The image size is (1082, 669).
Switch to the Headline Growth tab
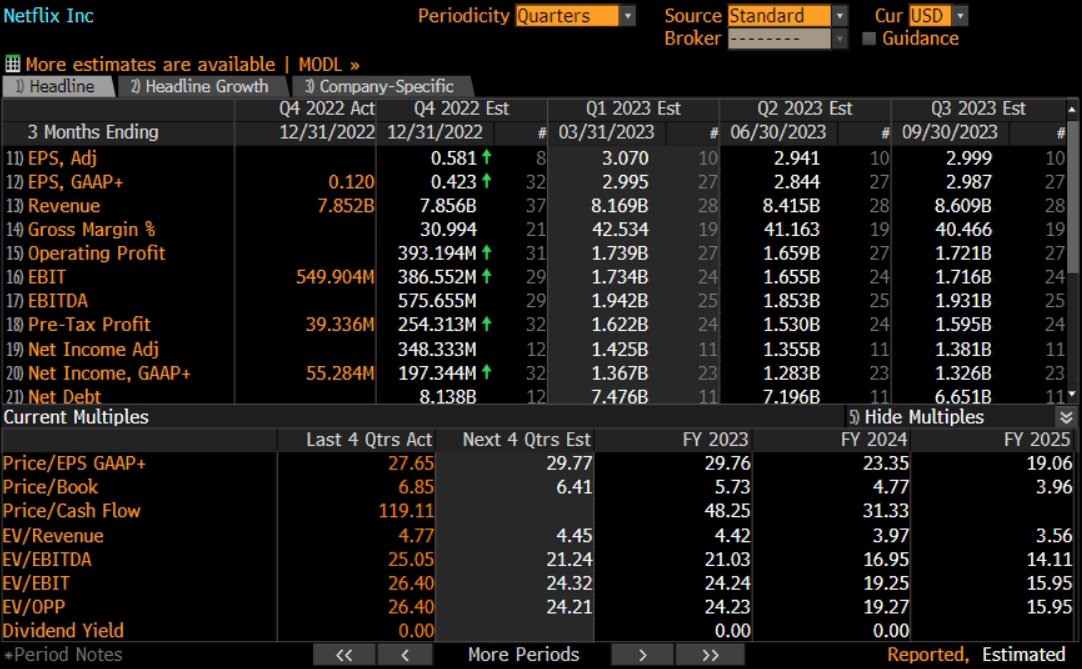201,86
